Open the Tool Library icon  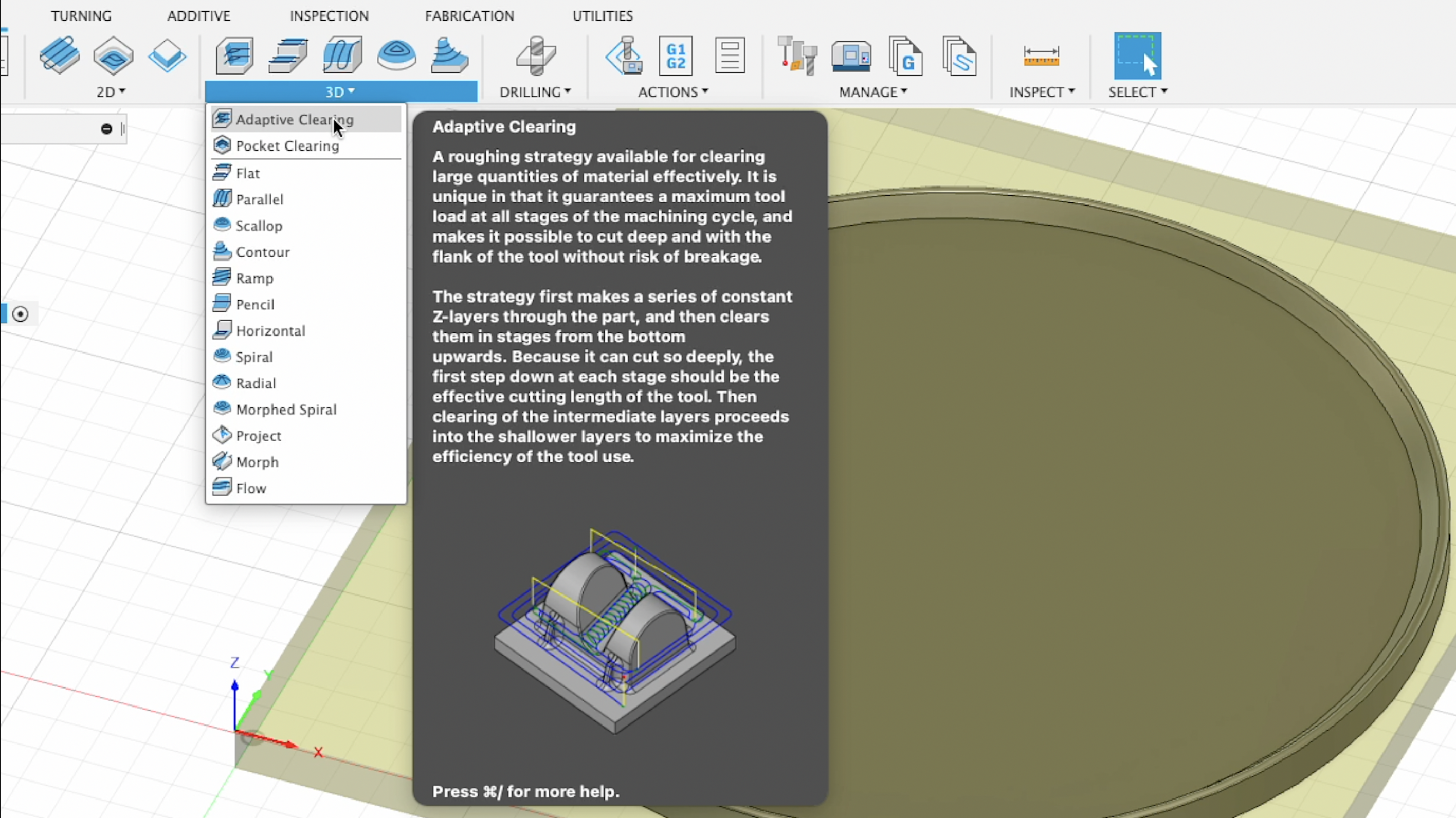pyautogui.click(x=797, y=55)
